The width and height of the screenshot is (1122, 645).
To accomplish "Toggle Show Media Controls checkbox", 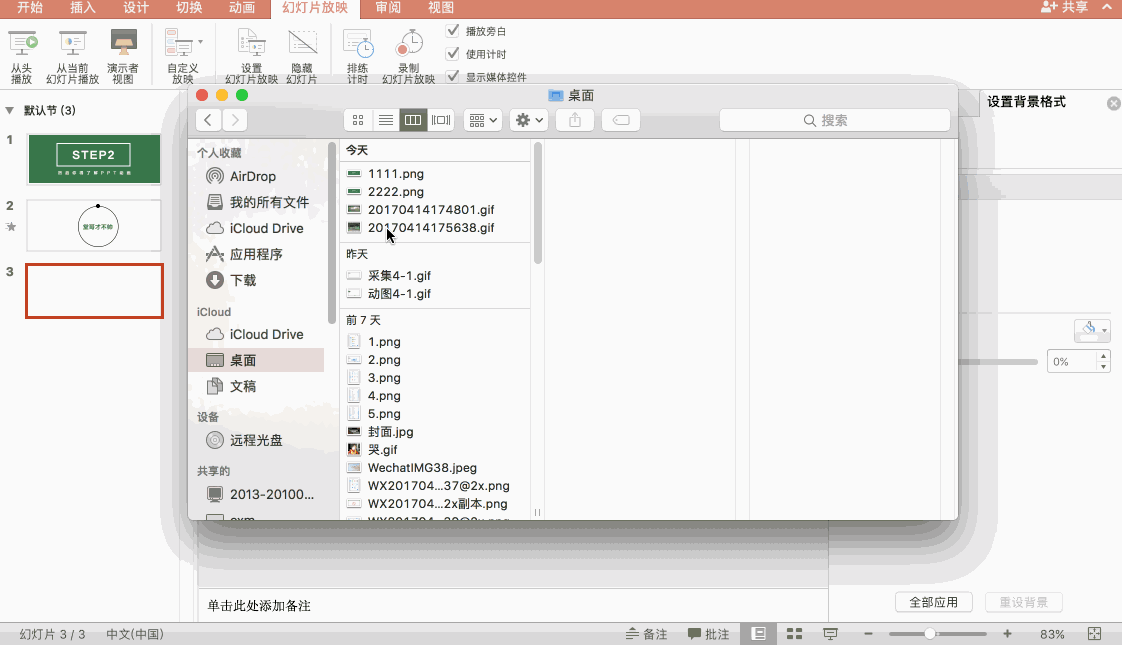I will pyautogui.click(x=452, y=76).
